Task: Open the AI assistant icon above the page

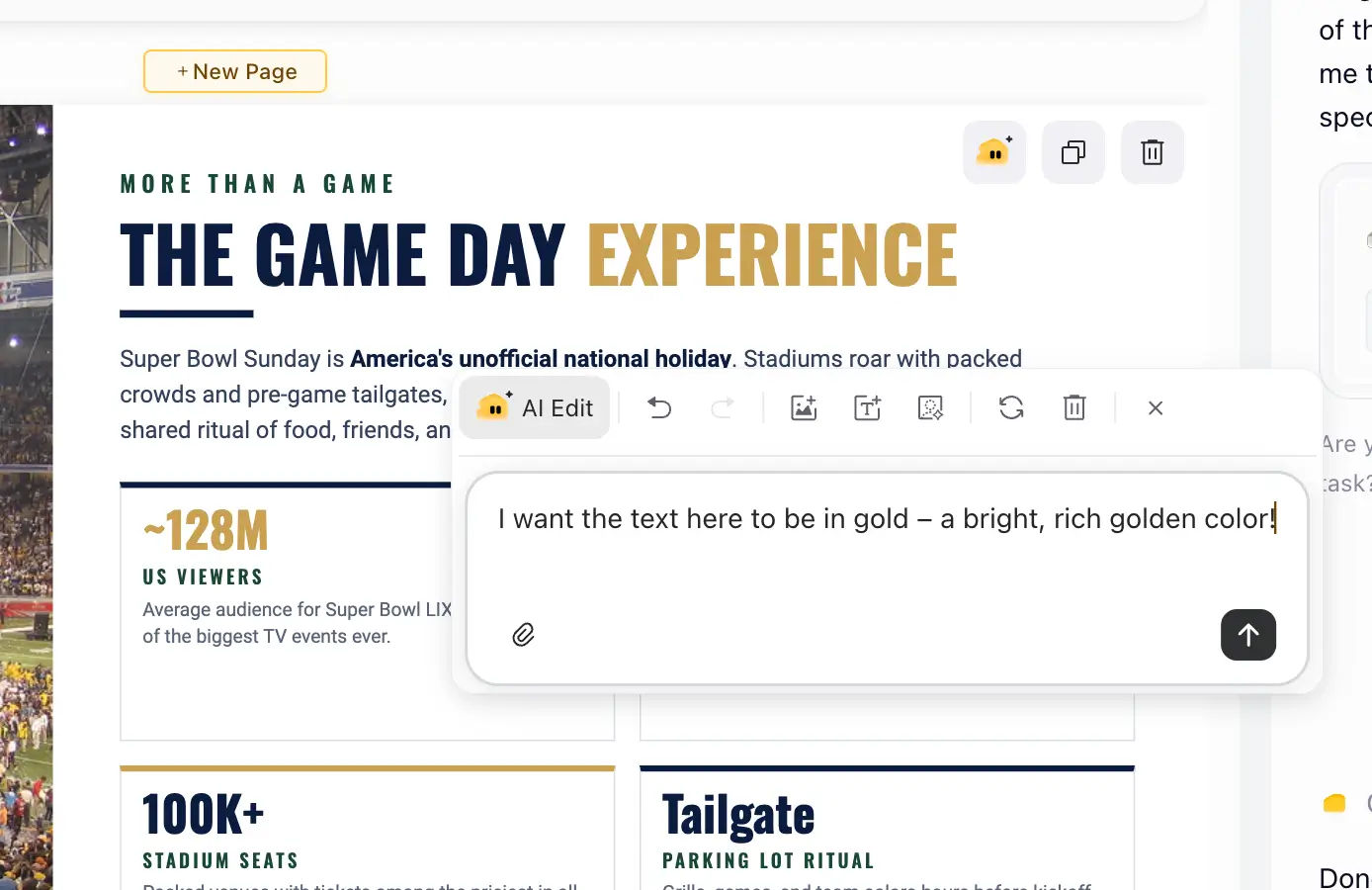Action: tap(994, 152)
